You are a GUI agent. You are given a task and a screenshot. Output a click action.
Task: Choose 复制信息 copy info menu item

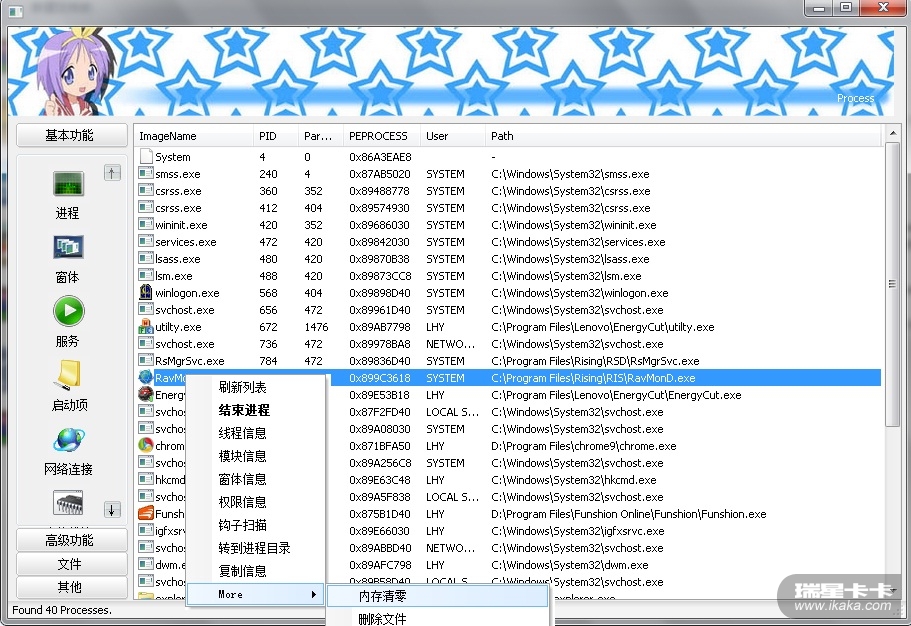pos(256,571)
